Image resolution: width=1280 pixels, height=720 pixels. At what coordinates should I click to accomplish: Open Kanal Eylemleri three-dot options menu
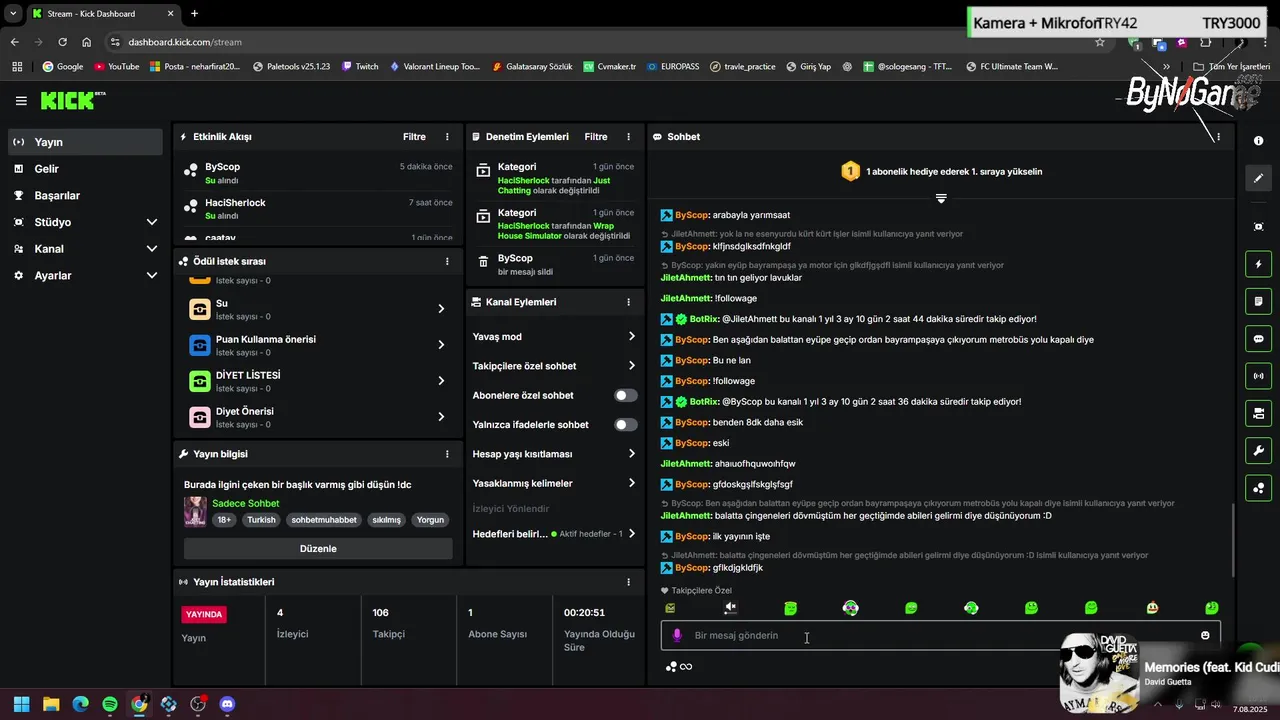628,302
